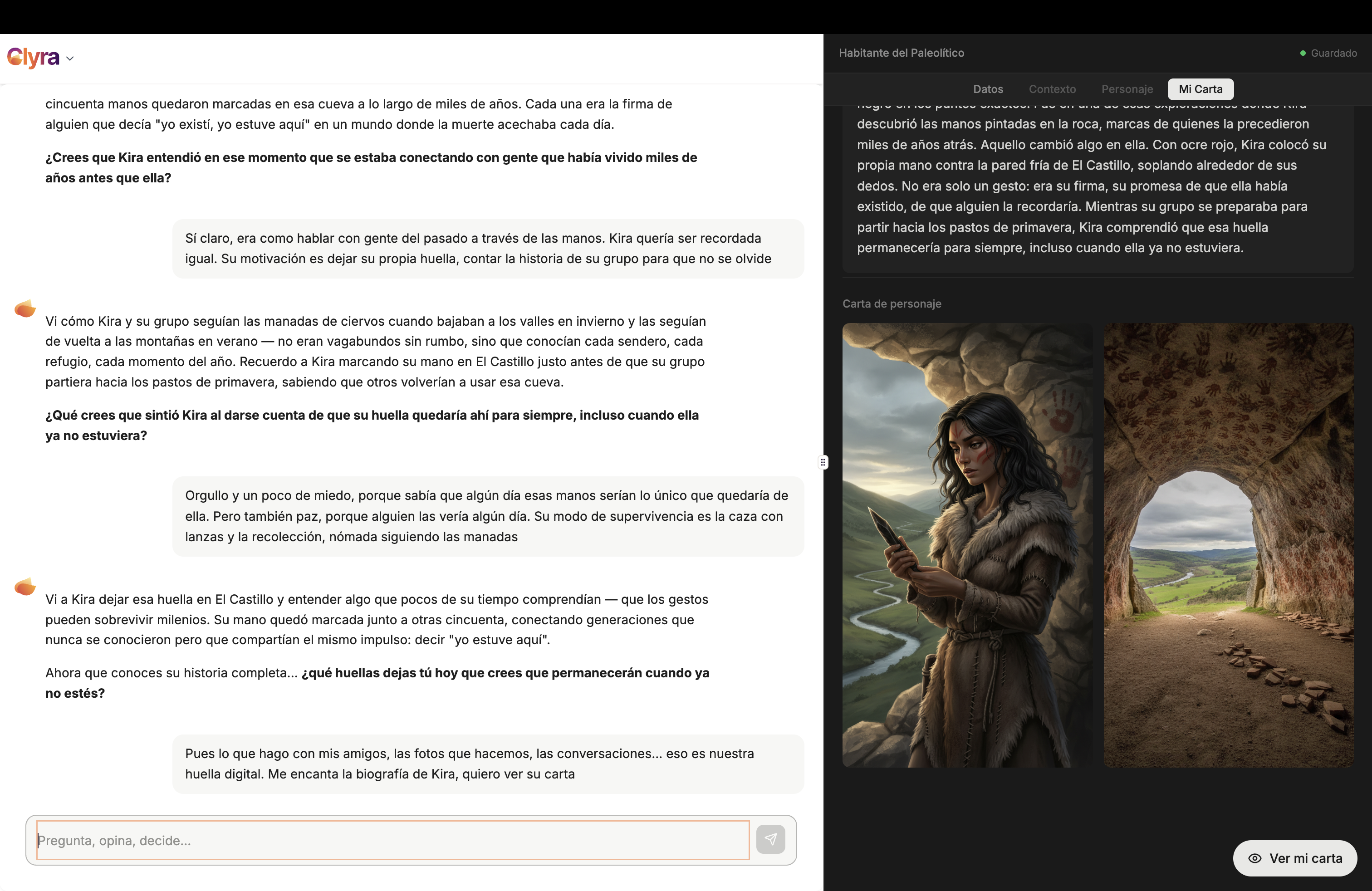Click the assistant avatar beside 'Vi a Kira dejar'
Screen dimensions: 1372x891
[x=25, y=587]
